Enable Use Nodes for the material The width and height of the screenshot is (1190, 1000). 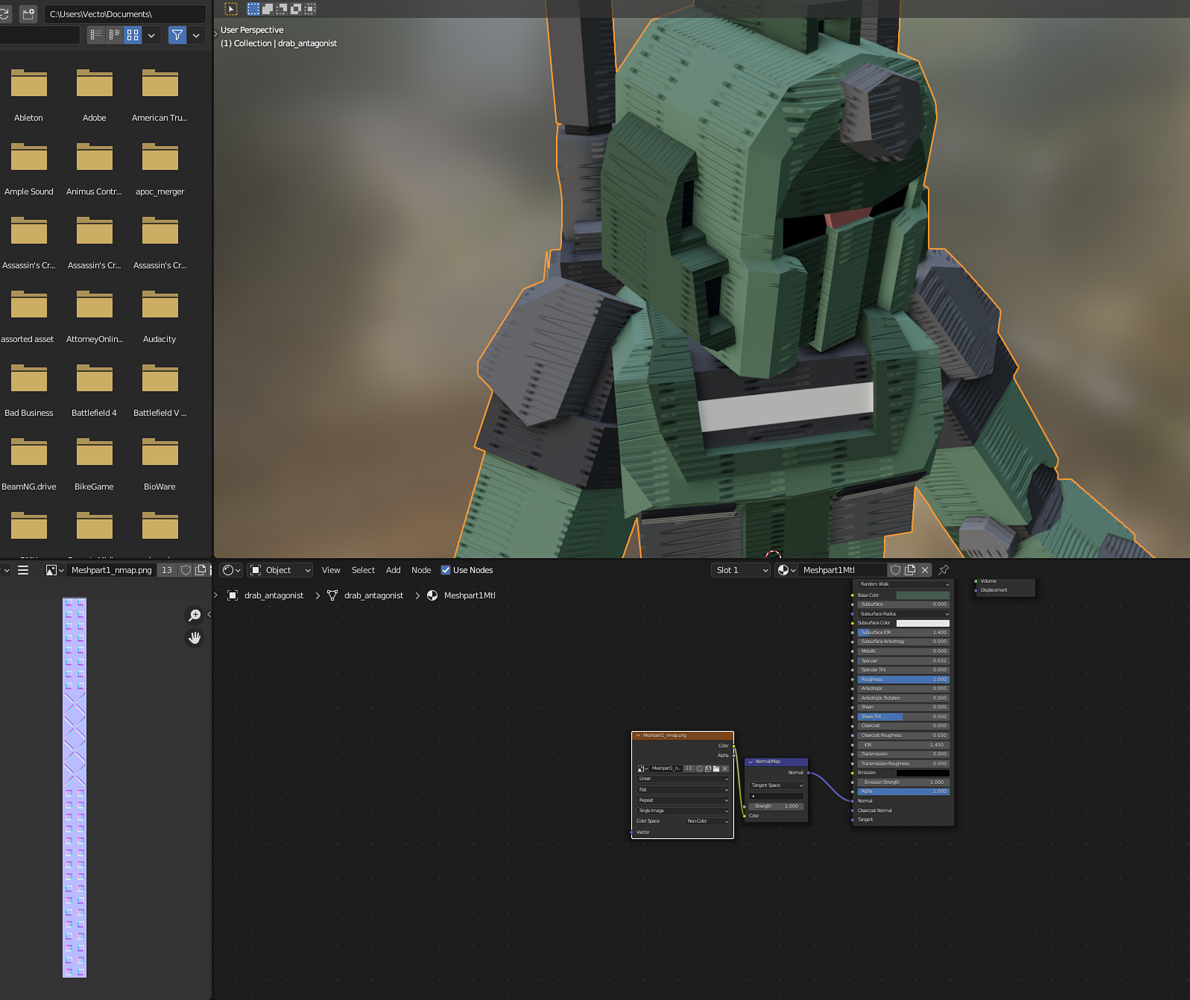pyautogui.click(x=445, y=570)
